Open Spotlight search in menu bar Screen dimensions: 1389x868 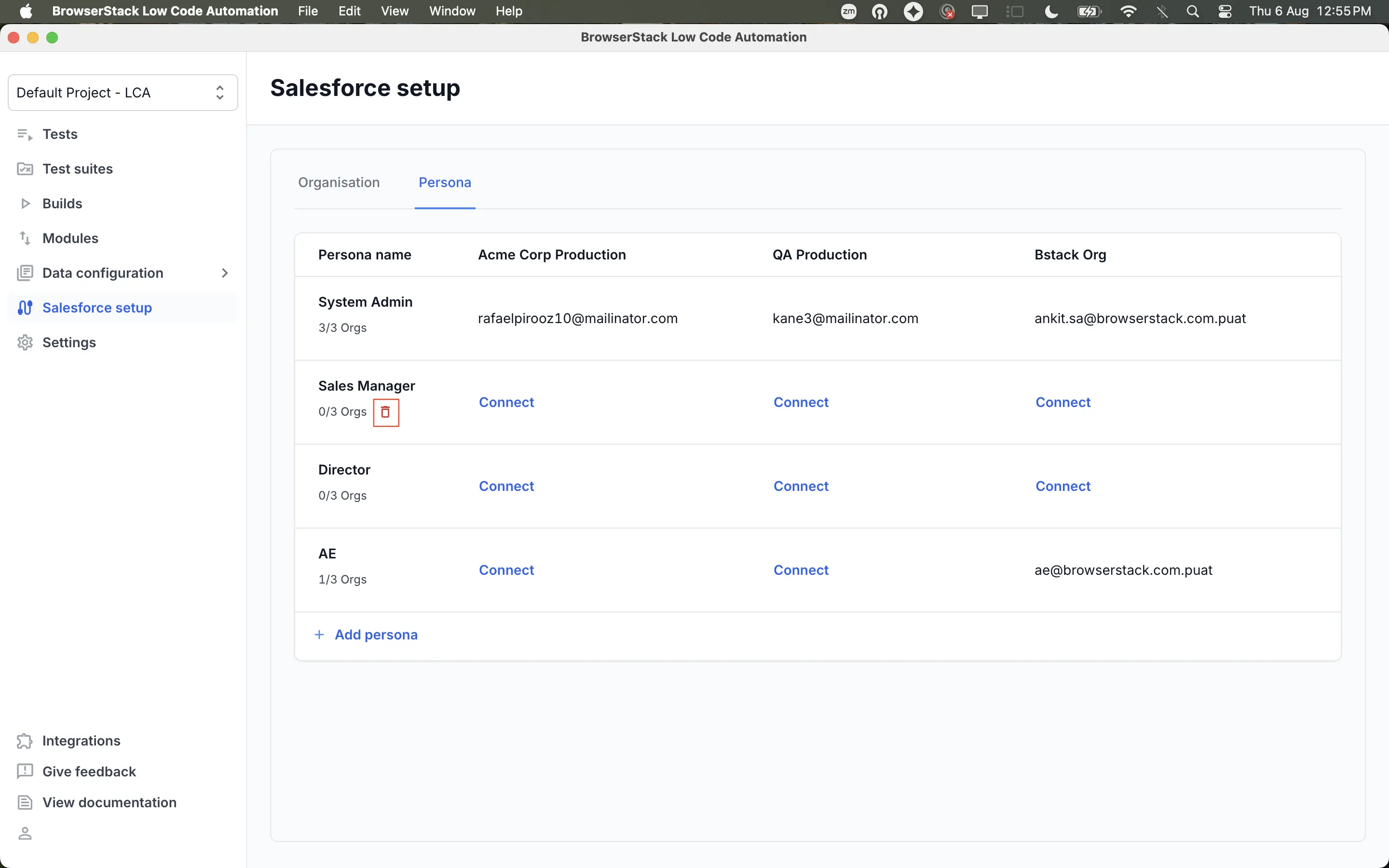click(x=1192, y=12)
